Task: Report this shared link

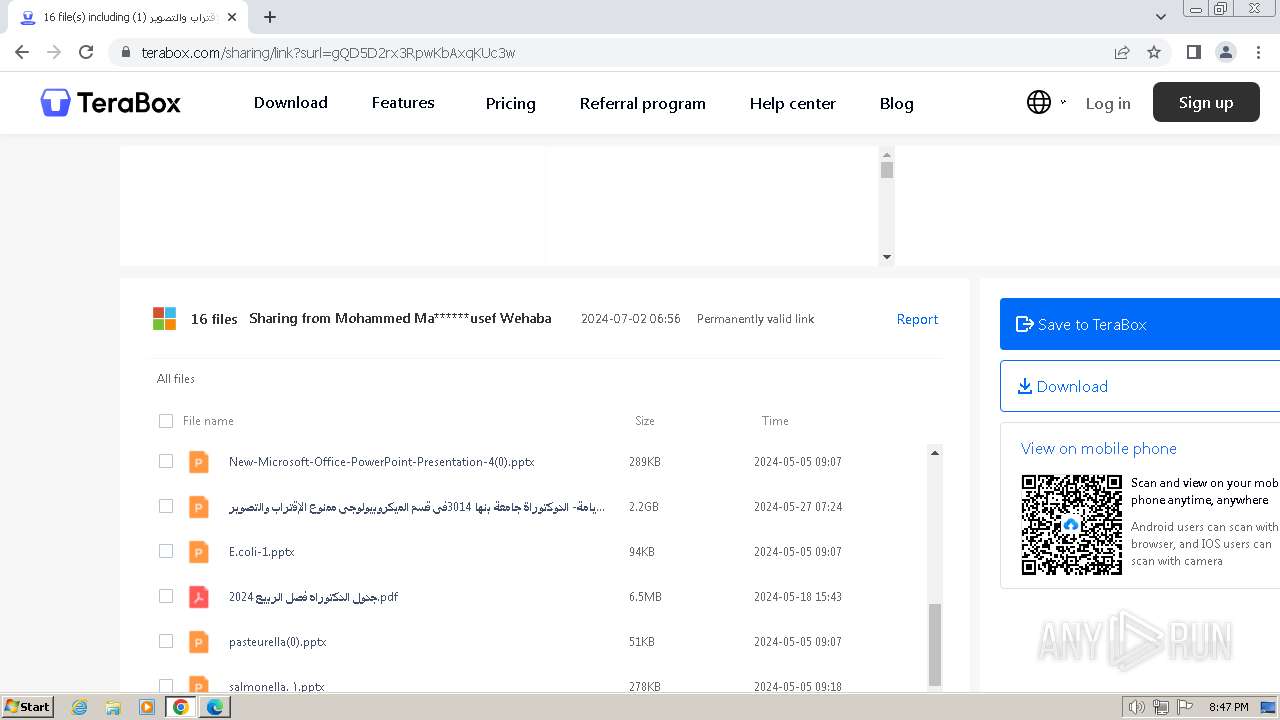Action: click(917, 319)
